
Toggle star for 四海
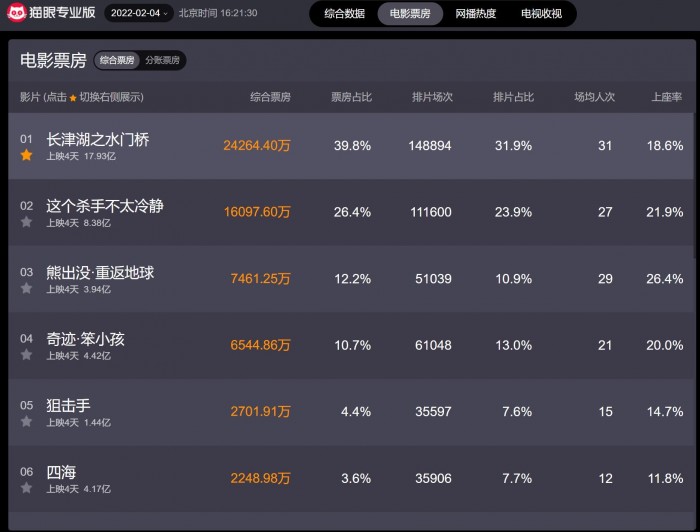(26, 487)
